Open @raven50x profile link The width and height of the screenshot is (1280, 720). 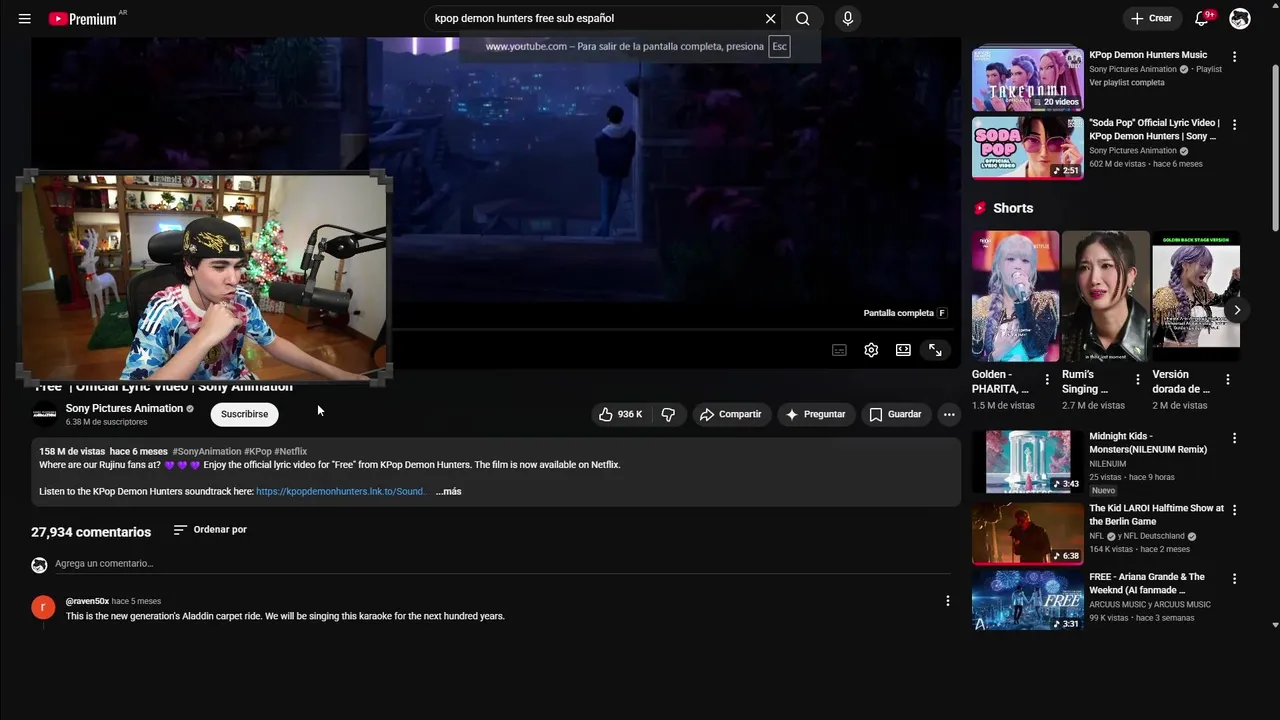[87, 601]
